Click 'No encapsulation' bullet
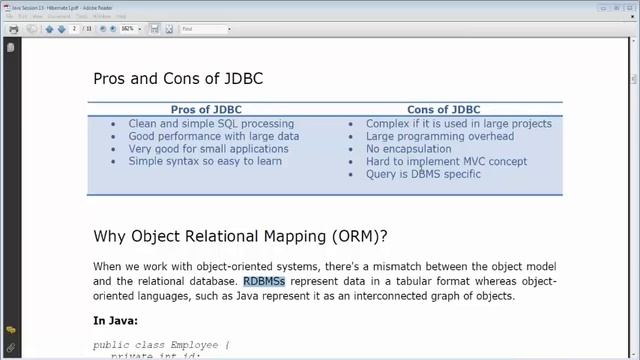Image resolution: width=640 pixels, height=360 pixels. 409,149
